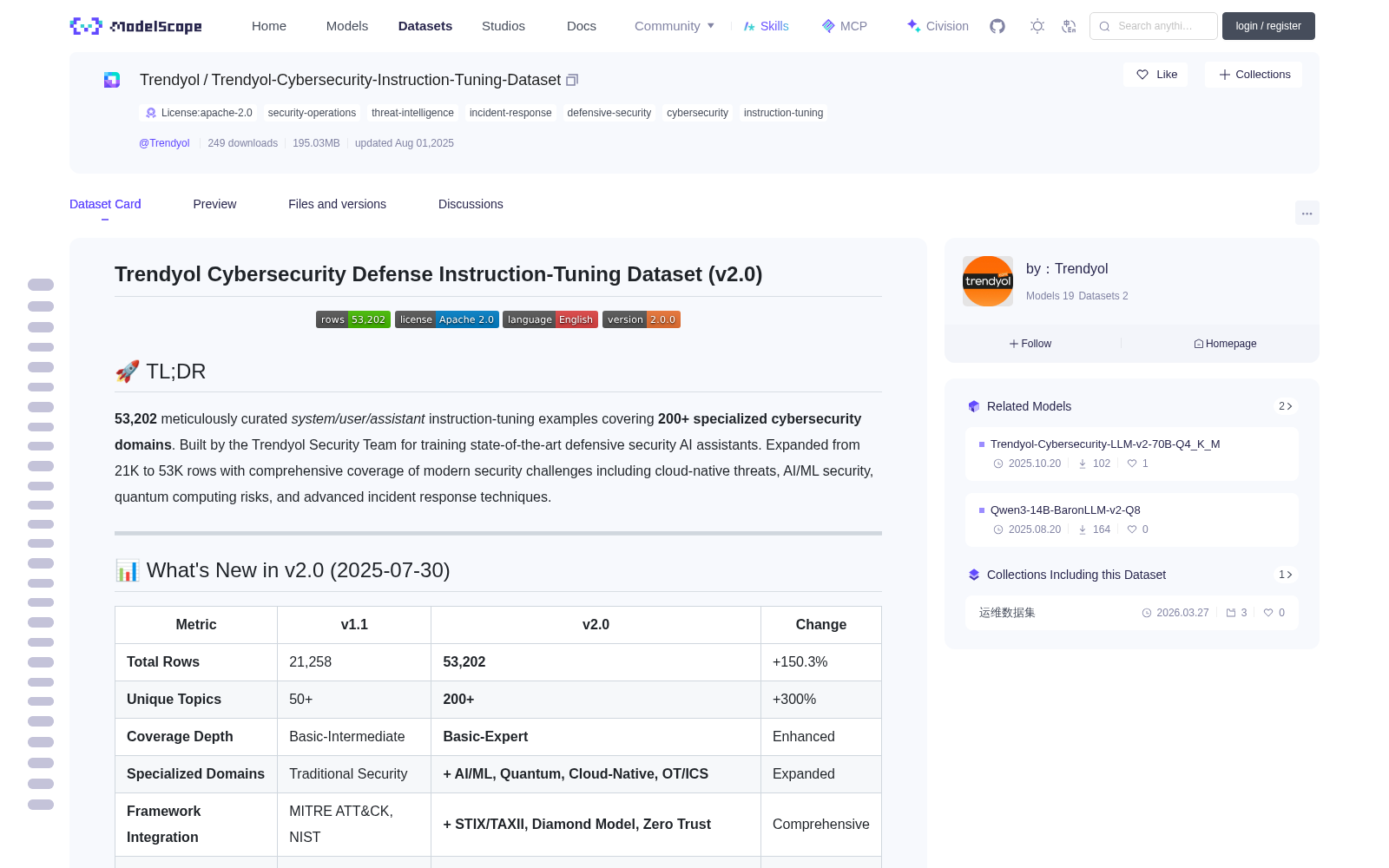Open the MCP nav item
Screen dimensions: 1389x868
click(x=845, y=26)
